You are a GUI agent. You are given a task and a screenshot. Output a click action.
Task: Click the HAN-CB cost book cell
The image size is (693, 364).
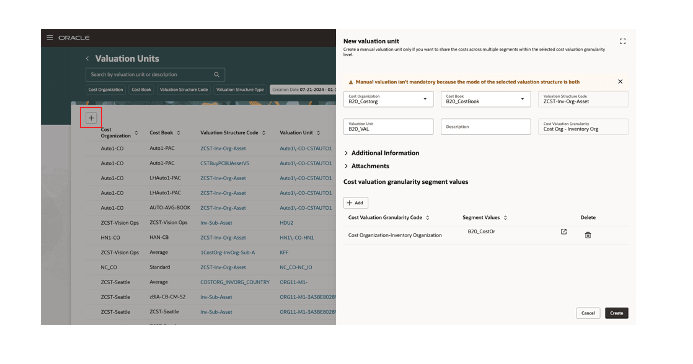pyautogui.click(x=159, y=238)
